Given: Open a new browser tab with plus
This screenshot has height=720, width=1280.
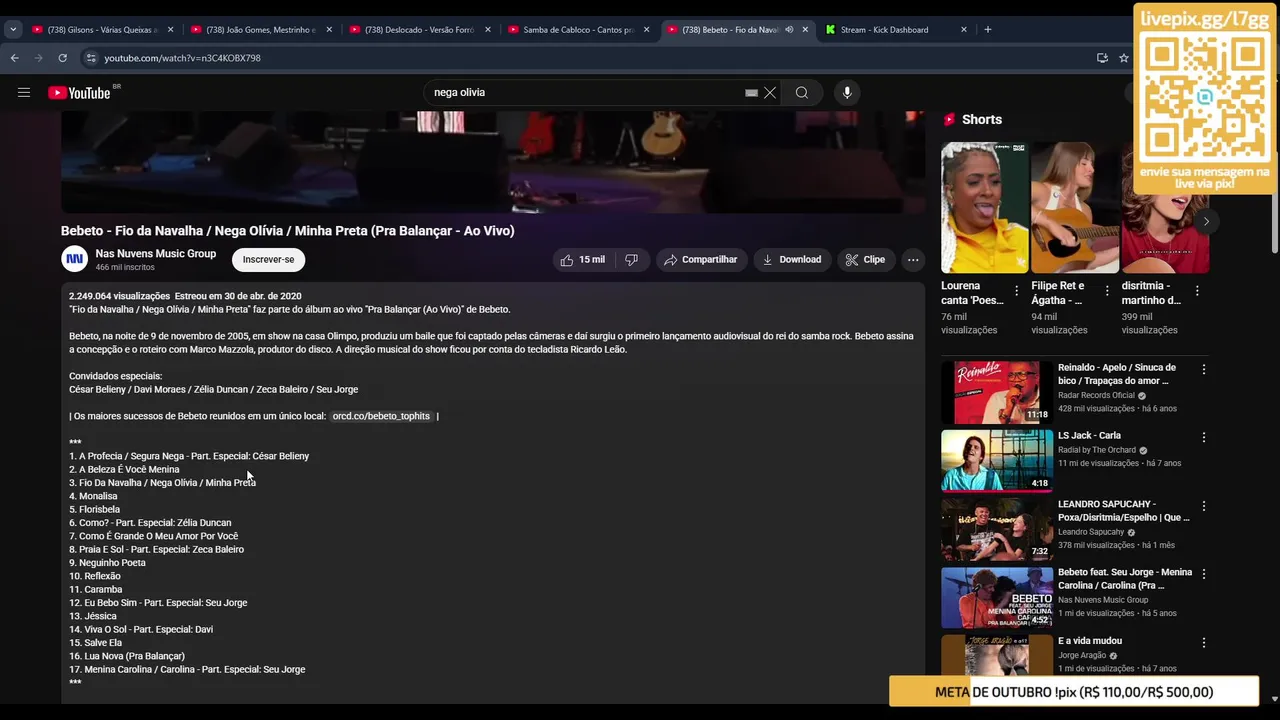Looking at the screenshot, I should 987,30.
